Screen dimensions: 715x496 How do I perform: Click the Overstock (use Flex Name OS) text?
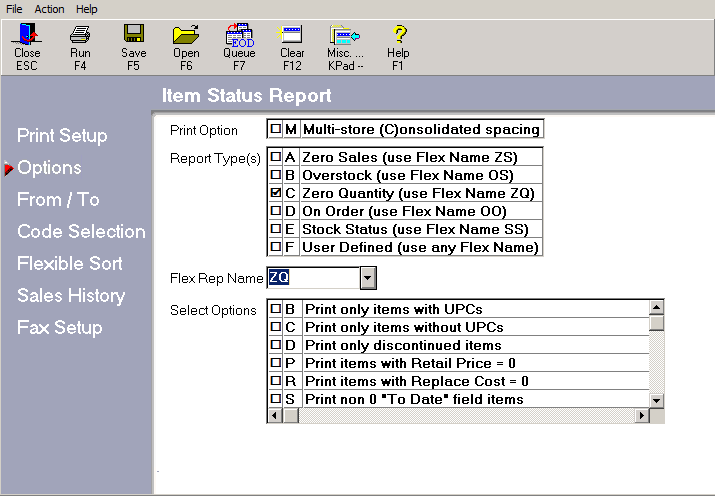pyautogui.click(x=408, y=175)
